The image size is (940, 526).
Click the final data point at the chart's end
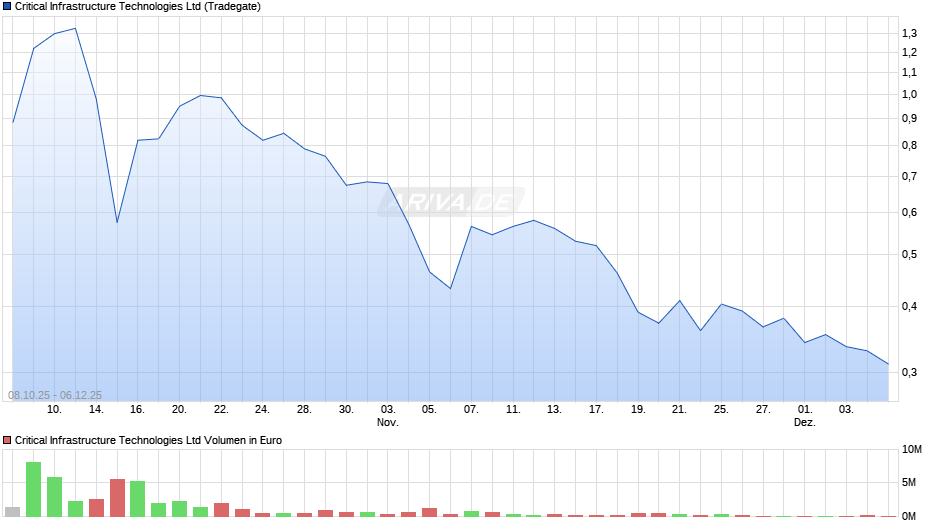(888, 364)
